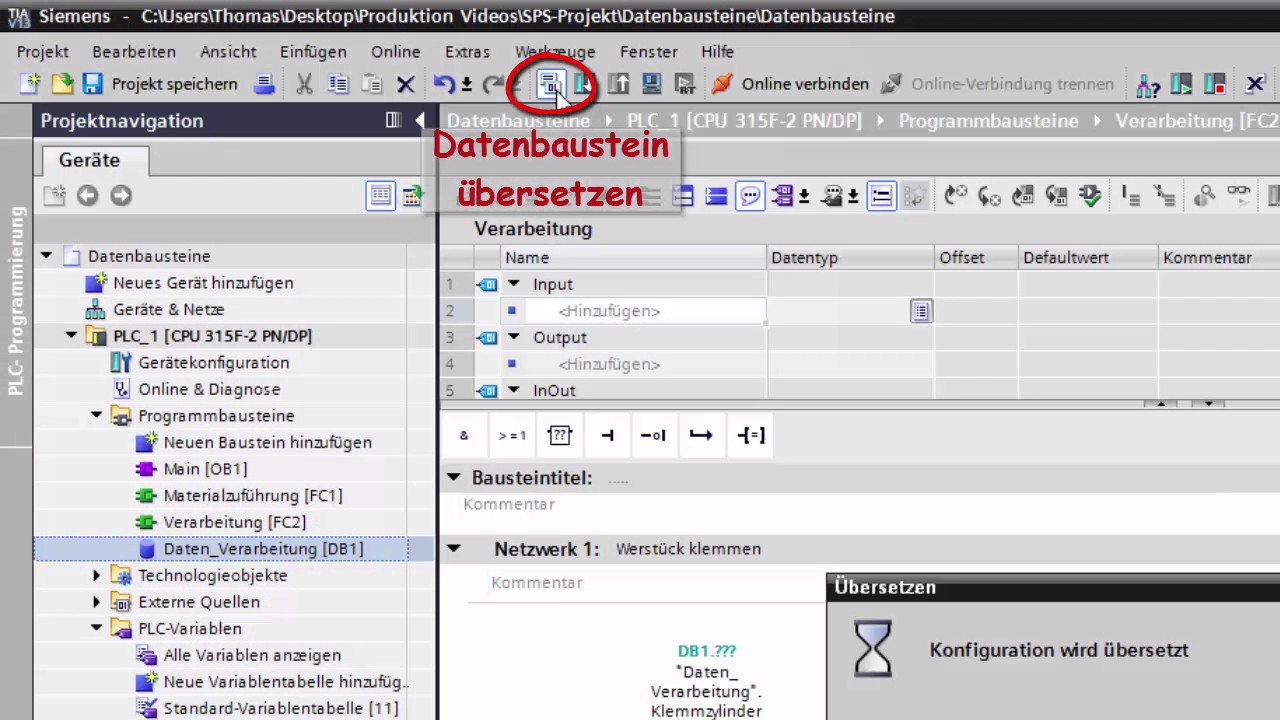The image size is (1280, 720).
Task: Click the navigation back arrow icon
Action: (x=88, y=196)
